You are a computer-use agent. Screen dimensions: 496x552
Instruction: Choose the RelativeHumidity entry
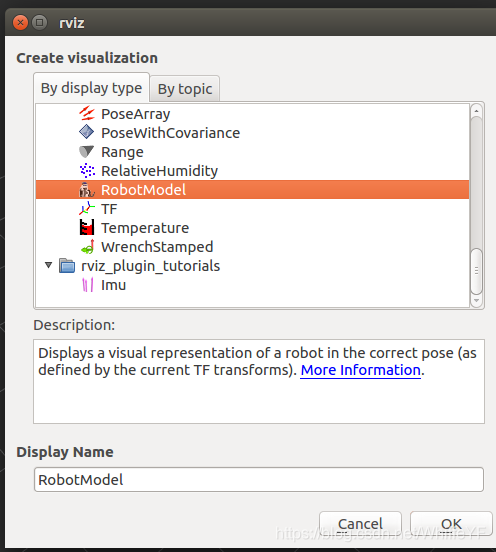(x=159, y=171)
